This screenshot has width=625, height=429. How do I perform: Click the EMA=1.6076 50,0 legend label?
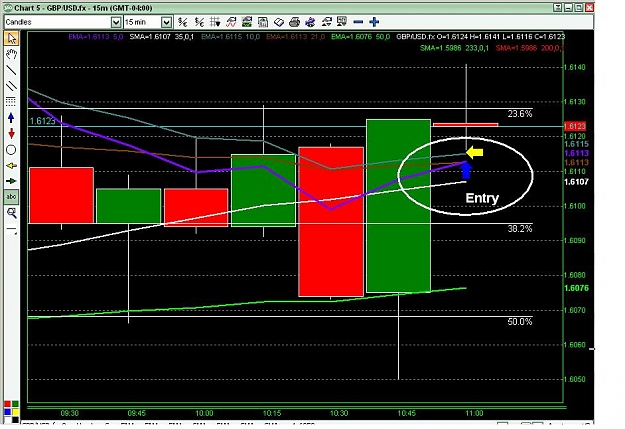[x=360, y=37]
